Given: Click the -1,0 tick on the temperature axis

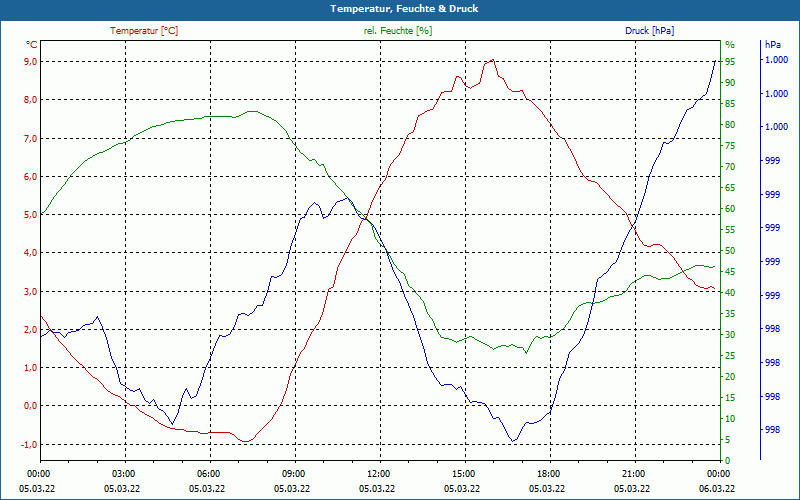Looking at the screenshot, I should point(30,444).
